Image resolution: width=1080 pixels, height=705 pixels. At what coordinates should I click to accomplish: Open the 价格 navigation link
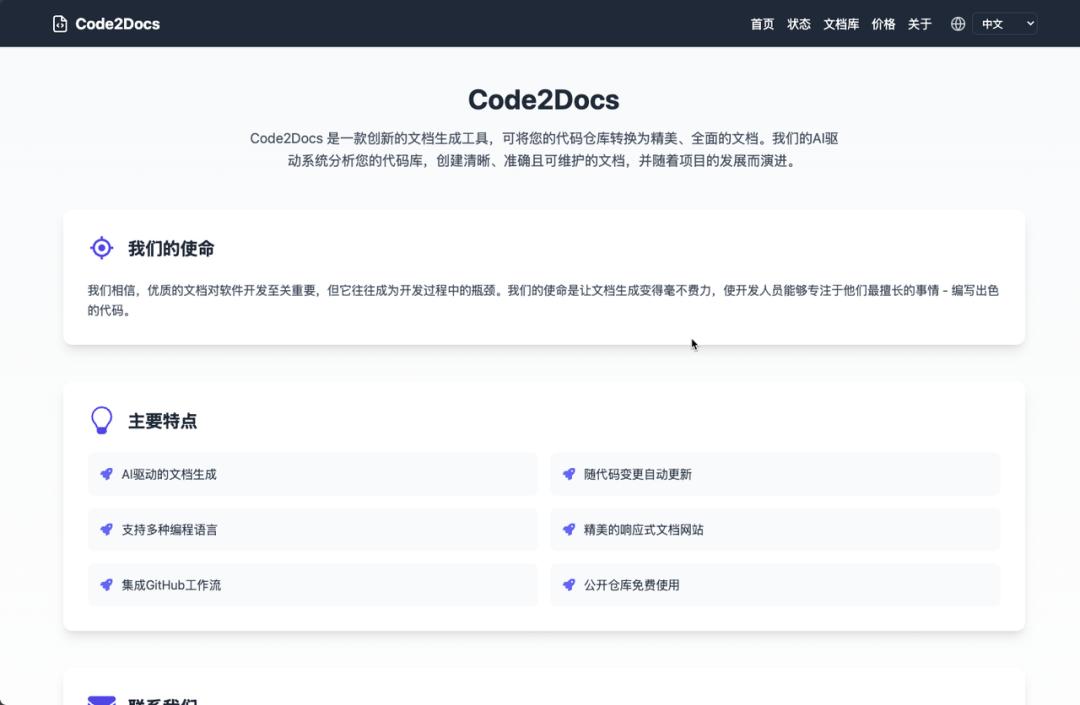point(883,24)
